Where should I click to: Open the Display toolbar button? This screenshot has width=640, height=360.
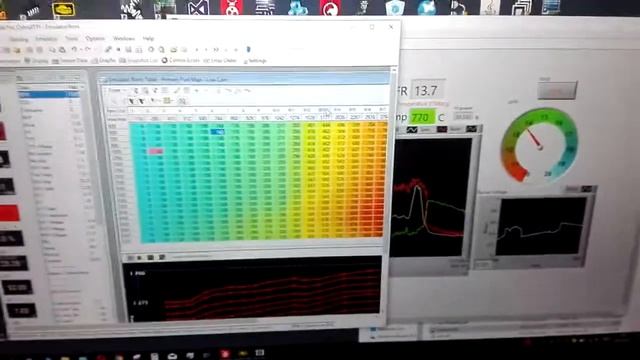click(36, 61)
